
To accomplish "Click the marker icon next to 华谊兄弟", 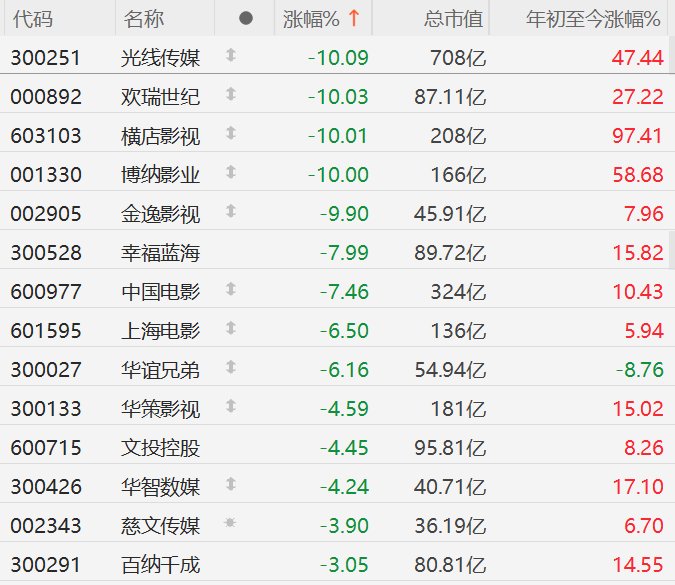I will tap(231, 367).
